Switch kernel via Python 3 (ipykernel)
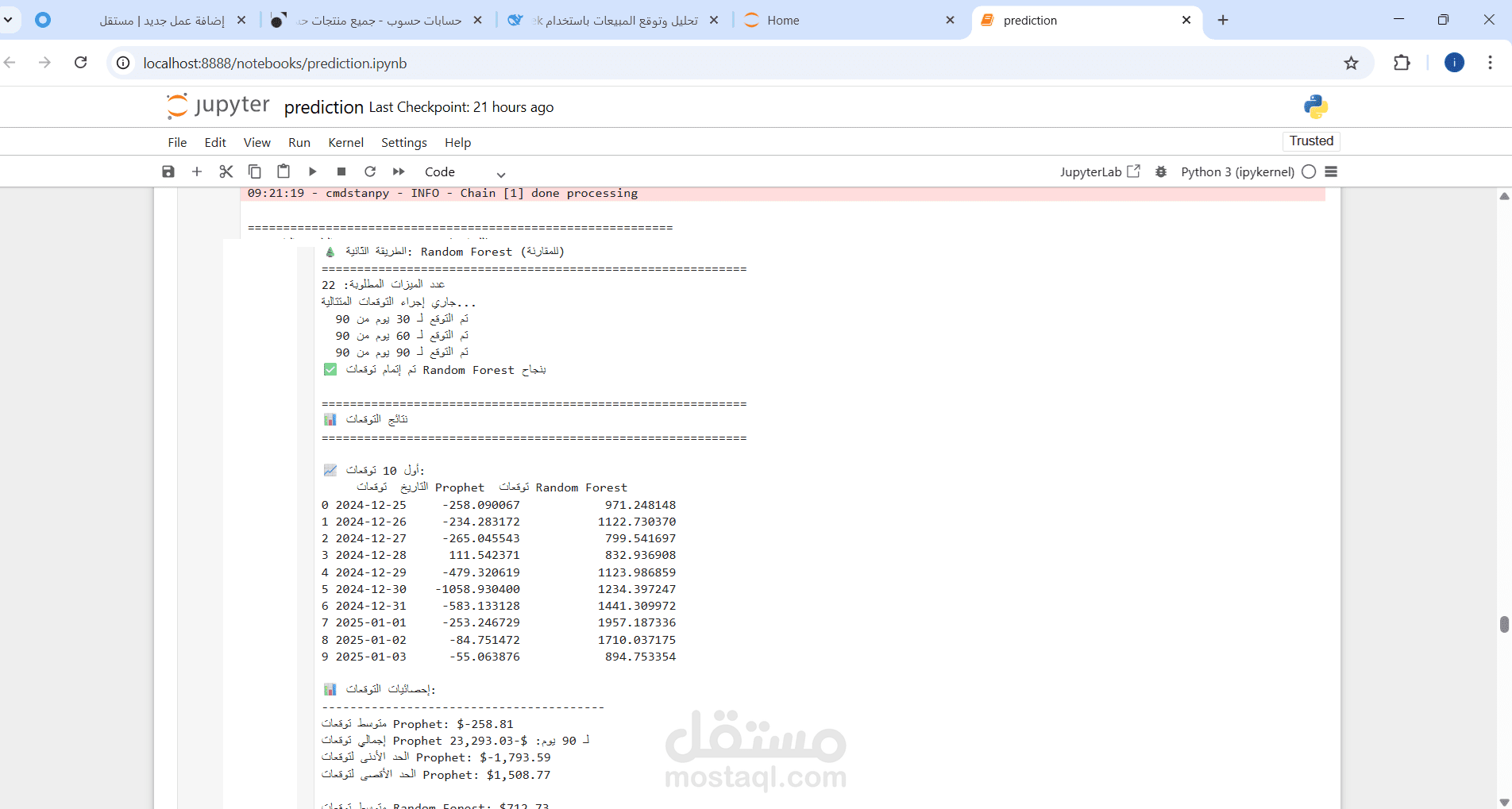The height and width of the screenshot is (809, 1512). tap(1237, 172)
